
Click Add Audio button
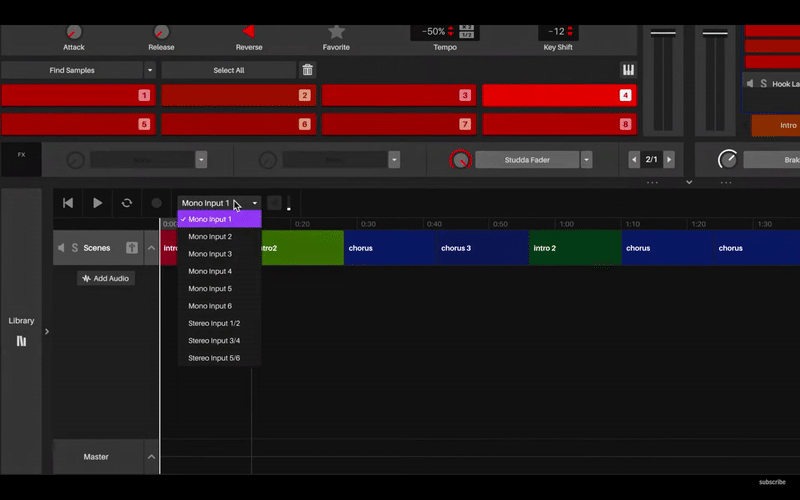[x=106, y=279]
